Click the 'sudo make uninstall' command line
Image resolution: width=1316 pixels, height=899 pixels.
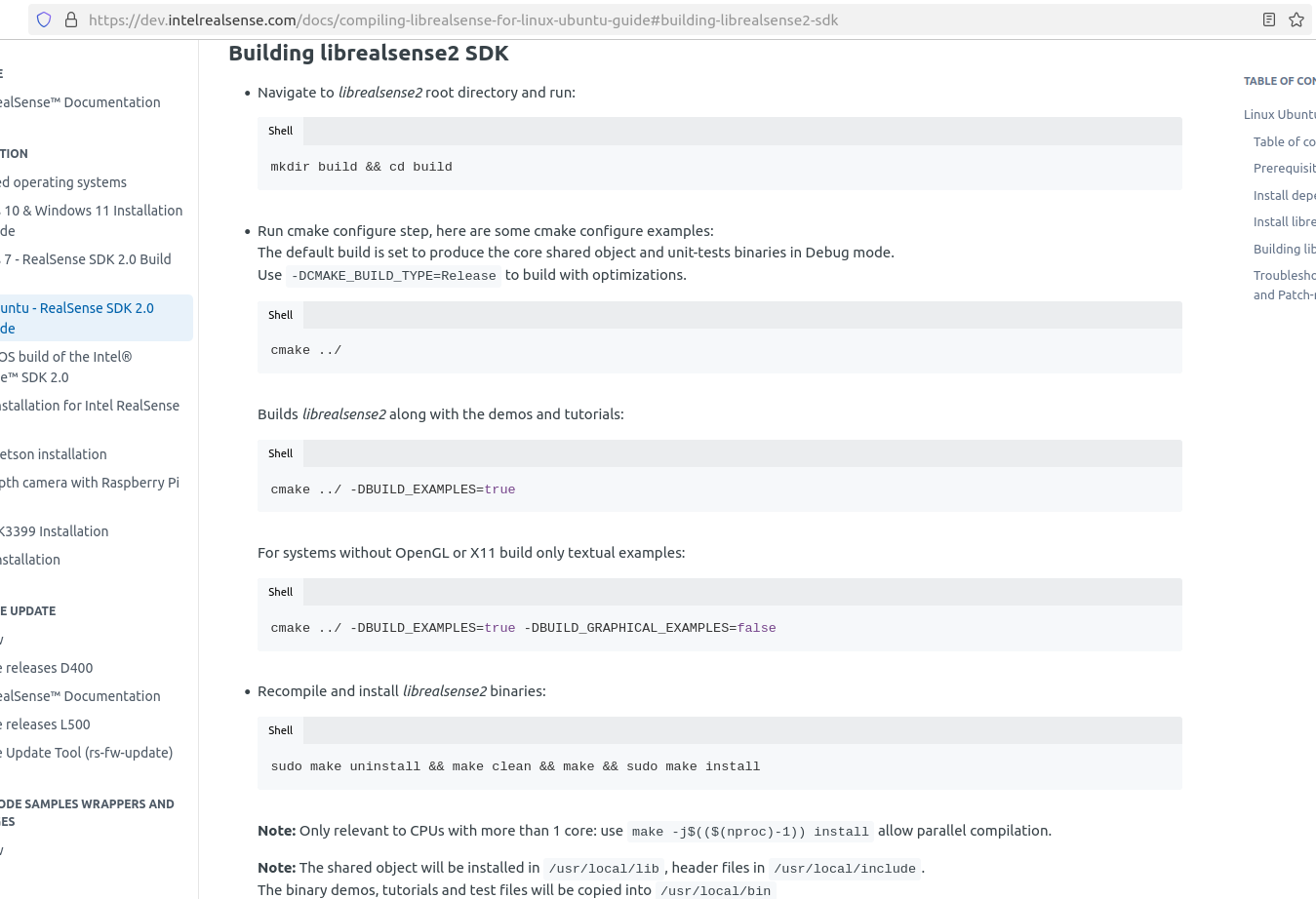click(x=515, y=766)
